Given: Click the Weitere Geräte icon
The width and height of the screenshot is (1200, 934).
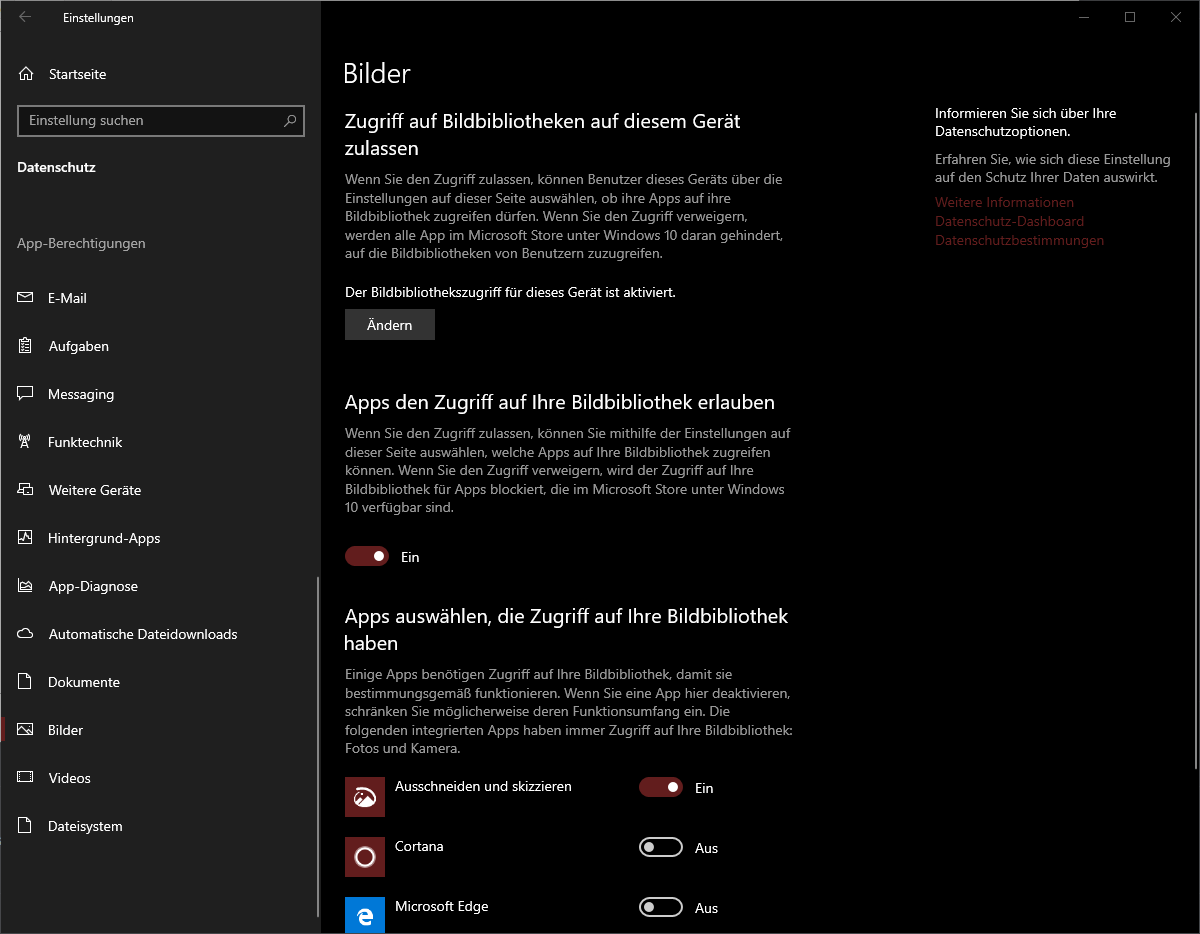Looking at the screenshot, I should 26,490.
